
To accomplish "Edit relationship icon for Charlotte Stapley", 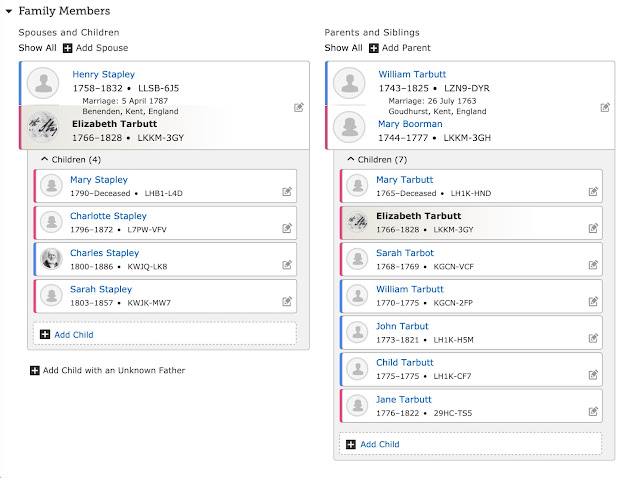I will click(287, 228).
